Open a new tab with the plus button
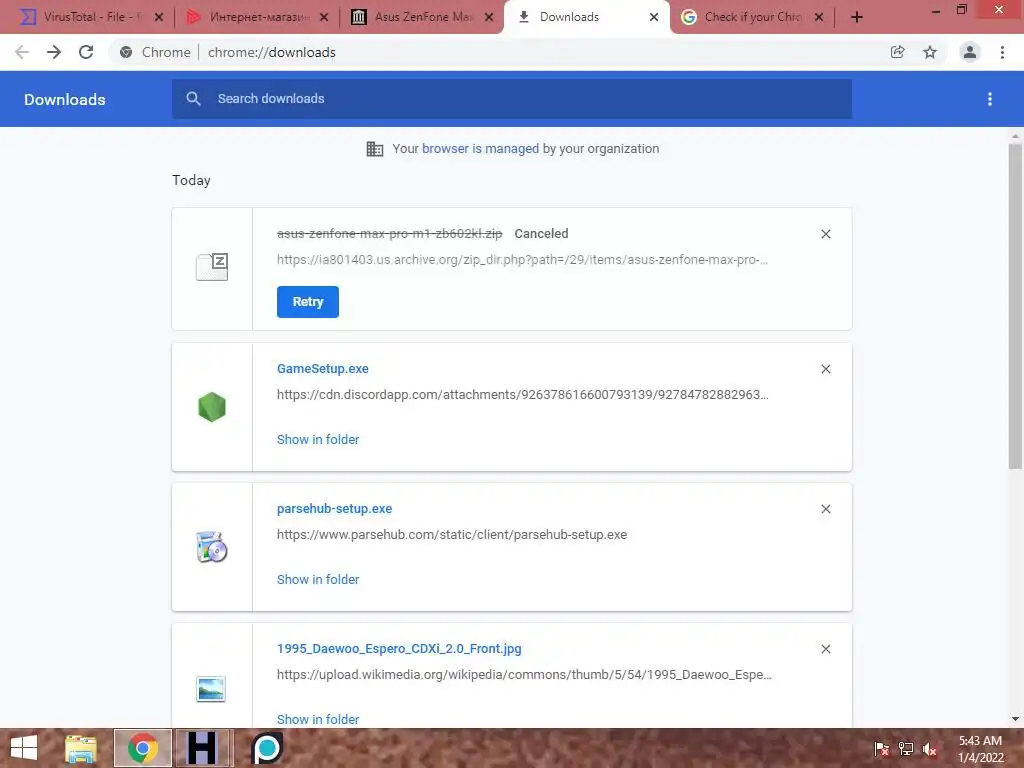Image resolution: width=1024 pixels, height=768 pixels. (857, 18)
